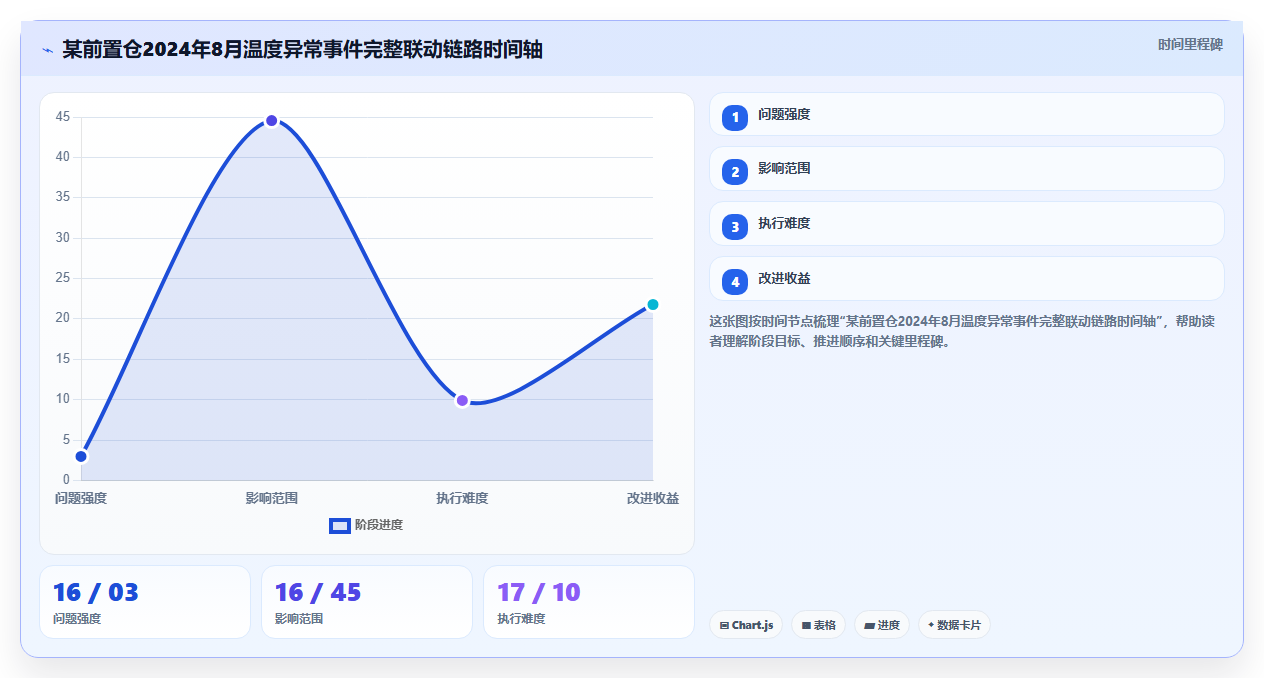This screenshot has height=678, width=1264.
Task: Click the 影响范围 x-axis label
Action: 271,498
